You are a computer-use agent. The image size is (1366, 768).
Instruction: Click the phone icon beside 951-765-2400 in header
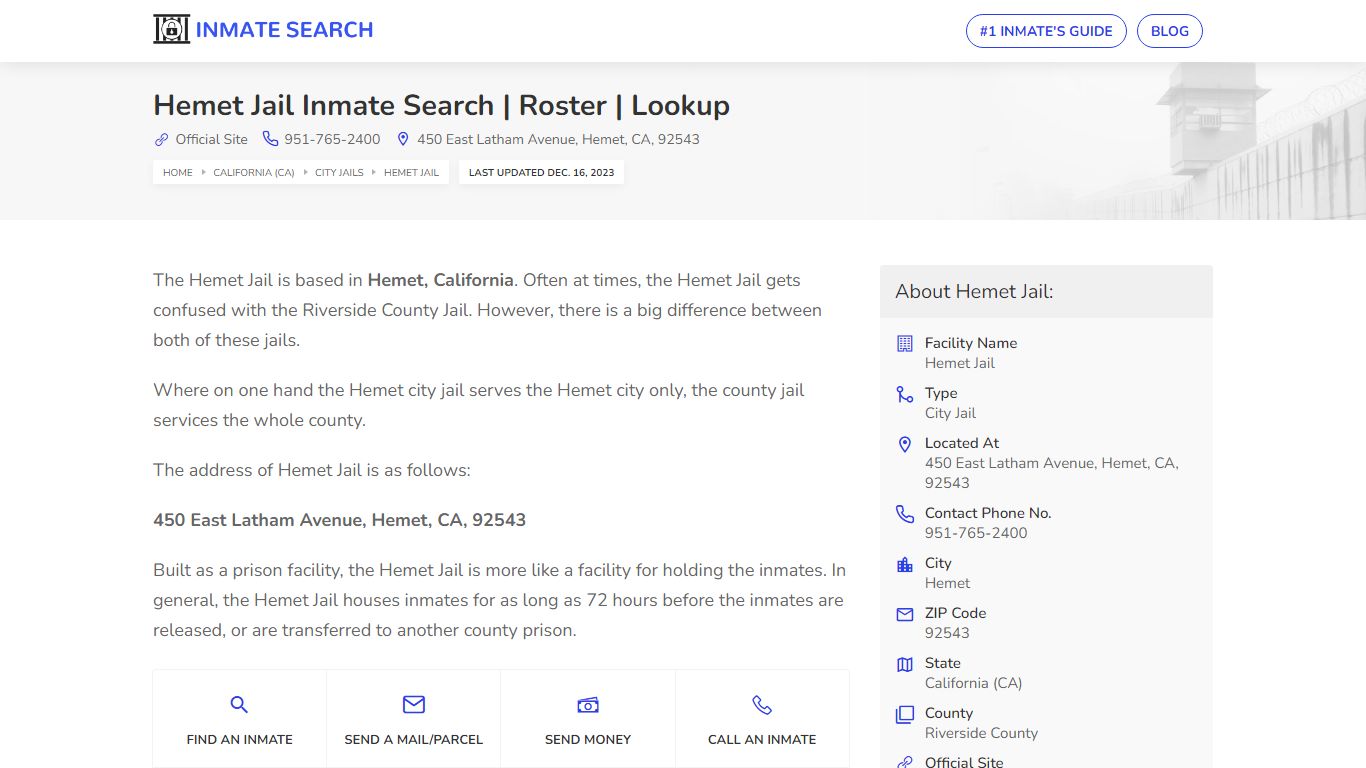pyautogui.click(x=270, y=139)
